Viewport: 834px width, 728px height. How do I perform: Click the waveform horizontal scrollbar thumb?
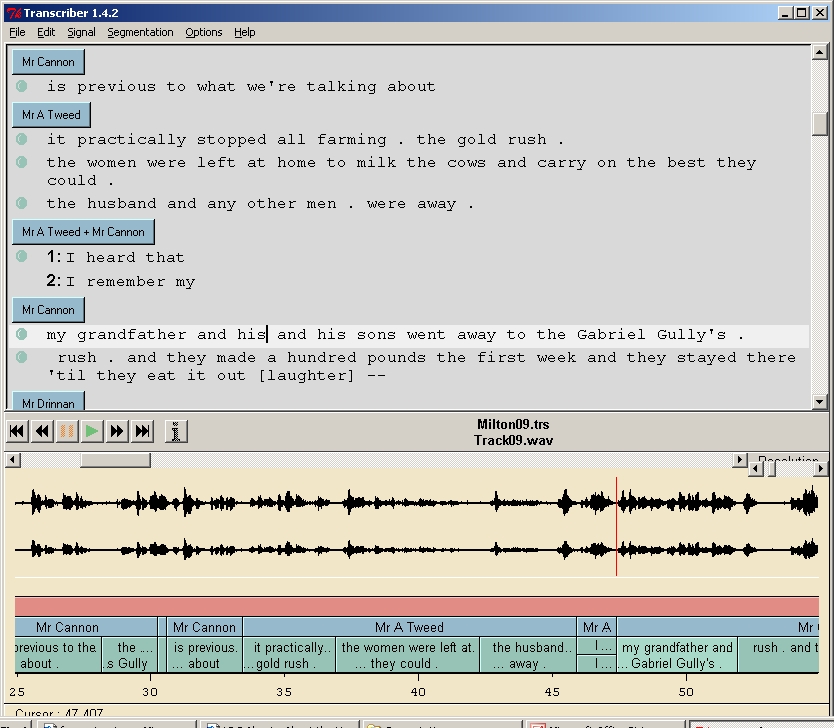tap(115, 461)
